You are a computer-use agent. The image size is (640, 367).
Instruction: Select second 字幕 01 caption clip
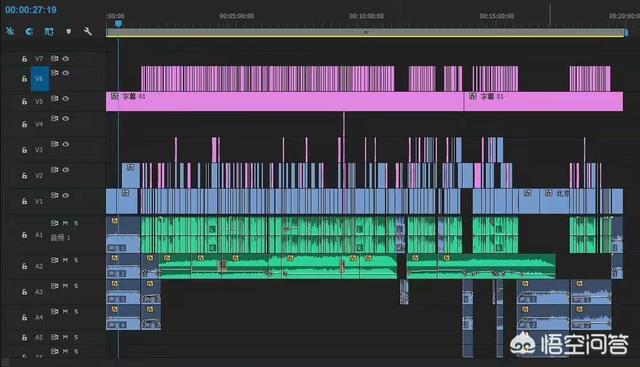tap(544, 101)
